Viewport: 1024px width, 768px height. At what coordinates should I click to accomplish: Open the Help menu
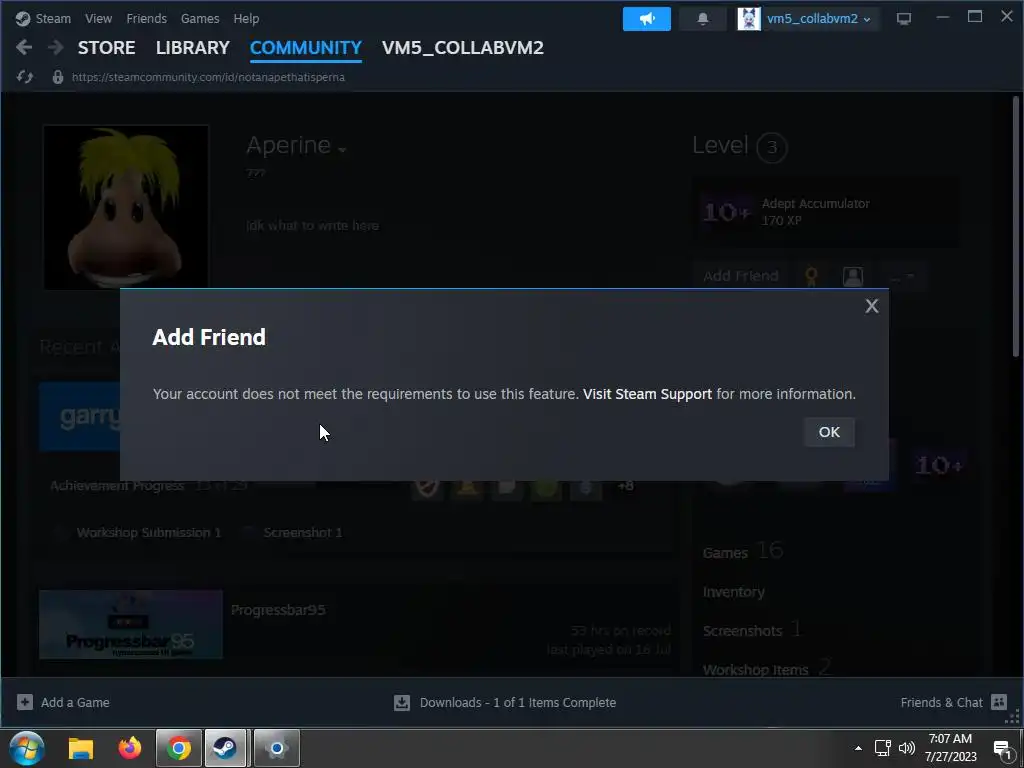click(246, 18)
